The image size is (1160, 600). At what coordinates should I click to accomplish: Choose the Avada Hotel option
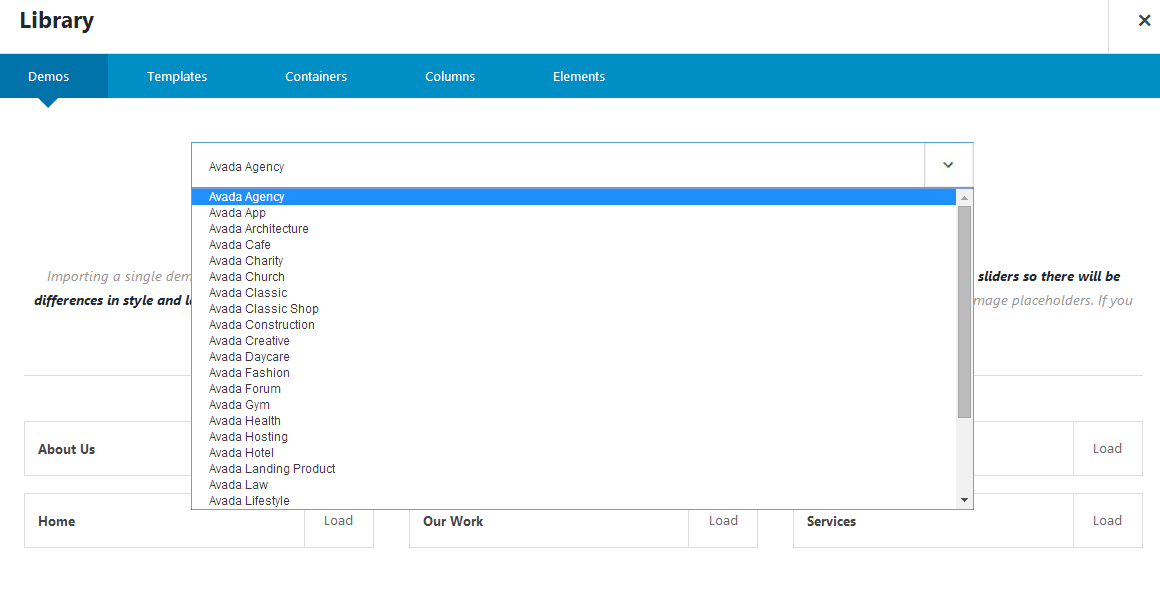pyautogui.click(x=574, y=454)
